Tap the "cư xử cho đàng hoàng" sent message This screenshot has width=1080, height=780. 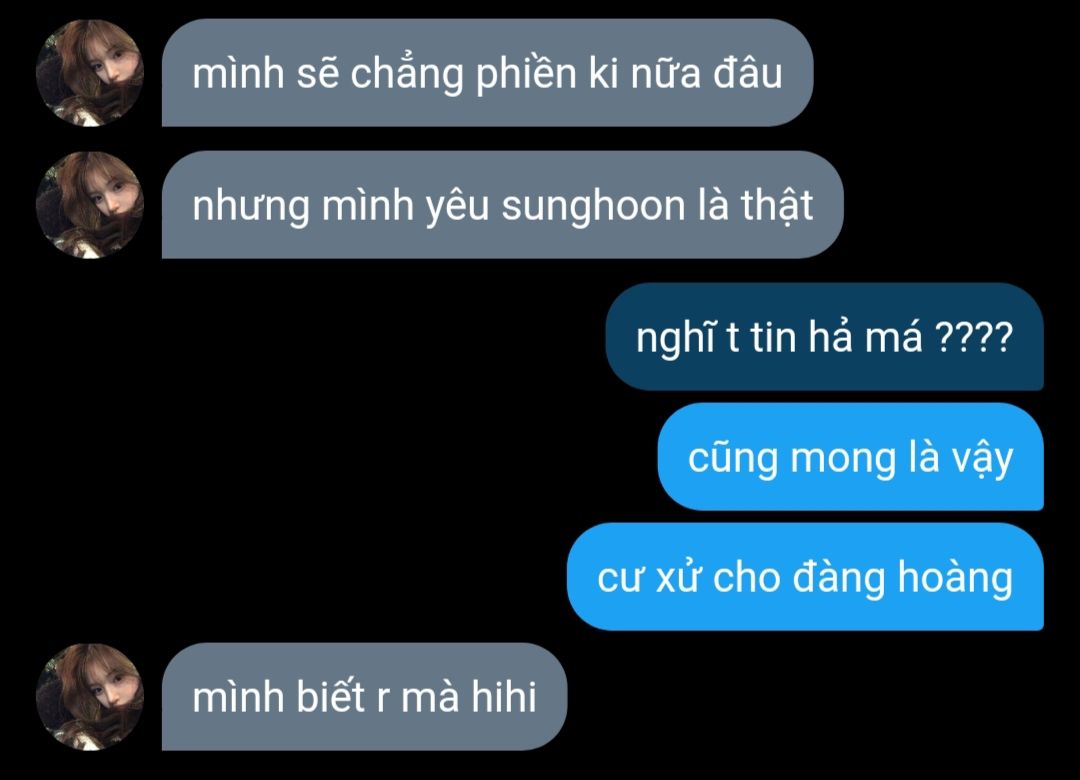805,577
